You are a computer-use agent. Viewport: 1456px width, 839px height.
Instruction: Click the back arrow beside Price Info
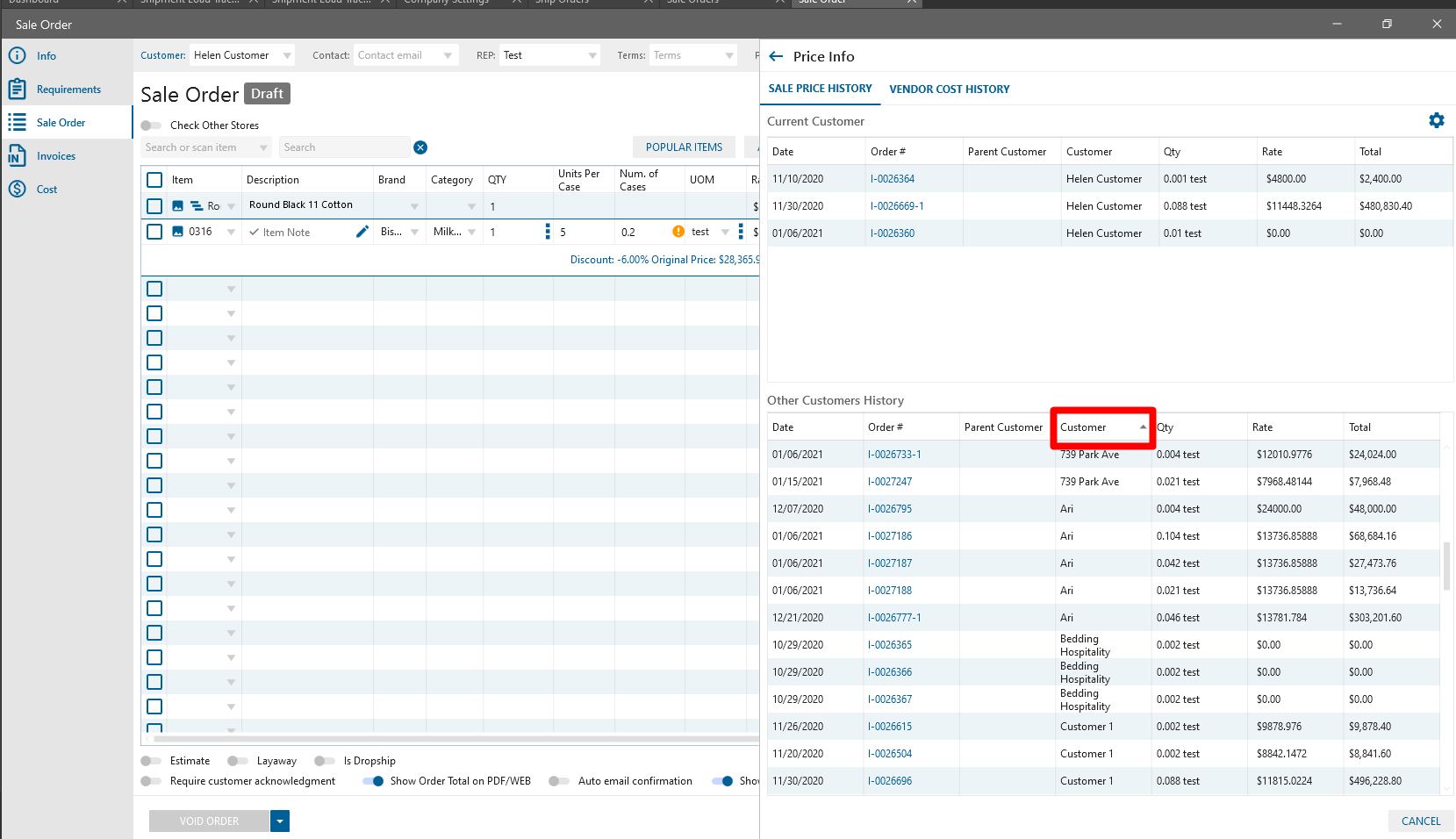pos(776,56)
